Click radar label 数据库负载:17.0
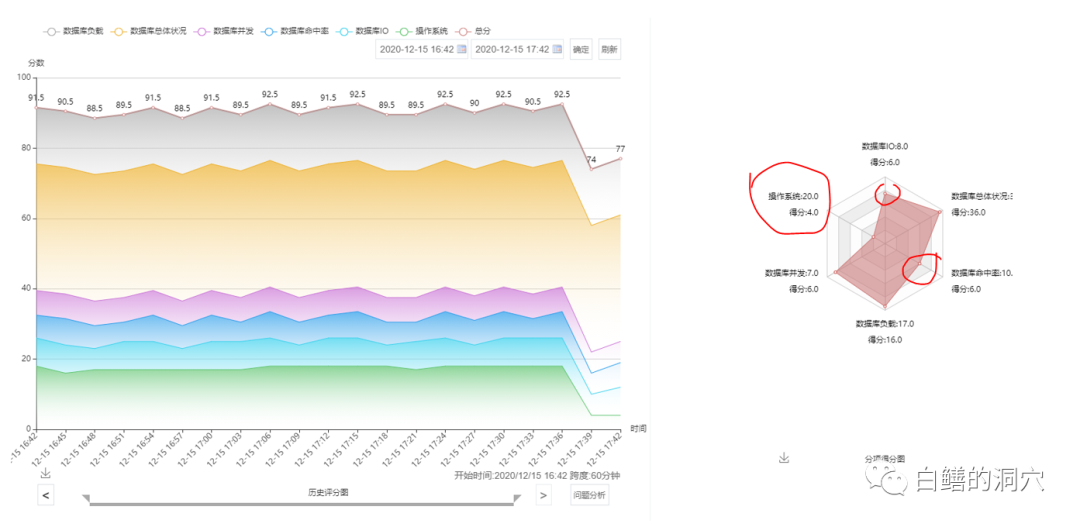This screenshot has height=527, width=1080. pyautogui.click(x=884, y=323)
